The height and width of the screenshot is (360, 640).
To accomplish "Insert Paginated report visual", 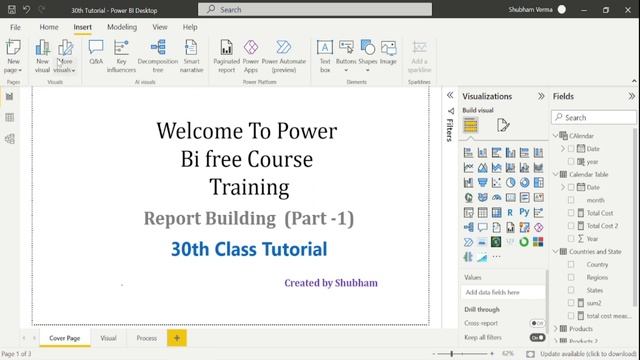I will (227, 56).
